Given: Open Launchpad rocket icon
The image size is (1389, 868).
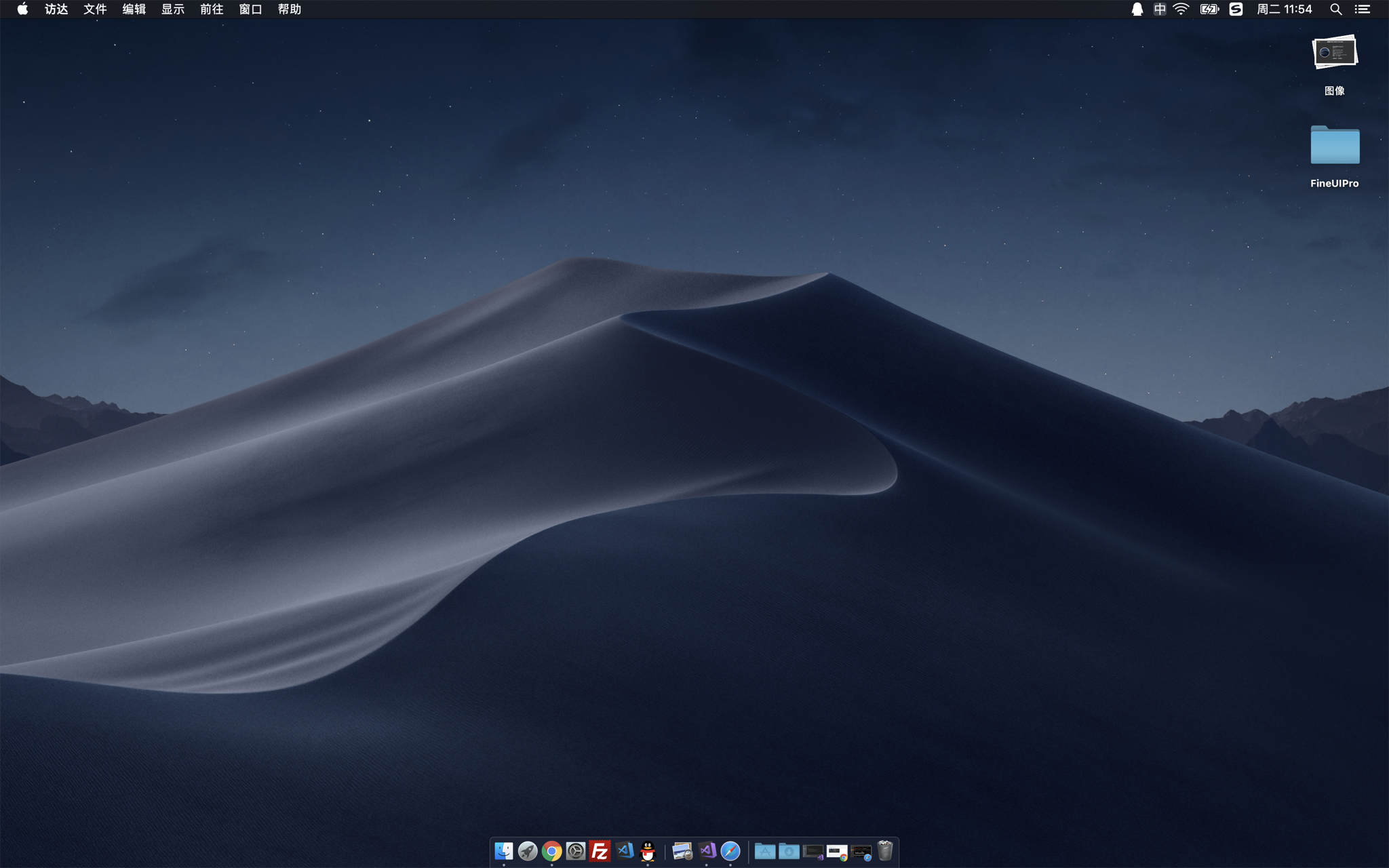Looking at the screenshot, I should (528, 851).
